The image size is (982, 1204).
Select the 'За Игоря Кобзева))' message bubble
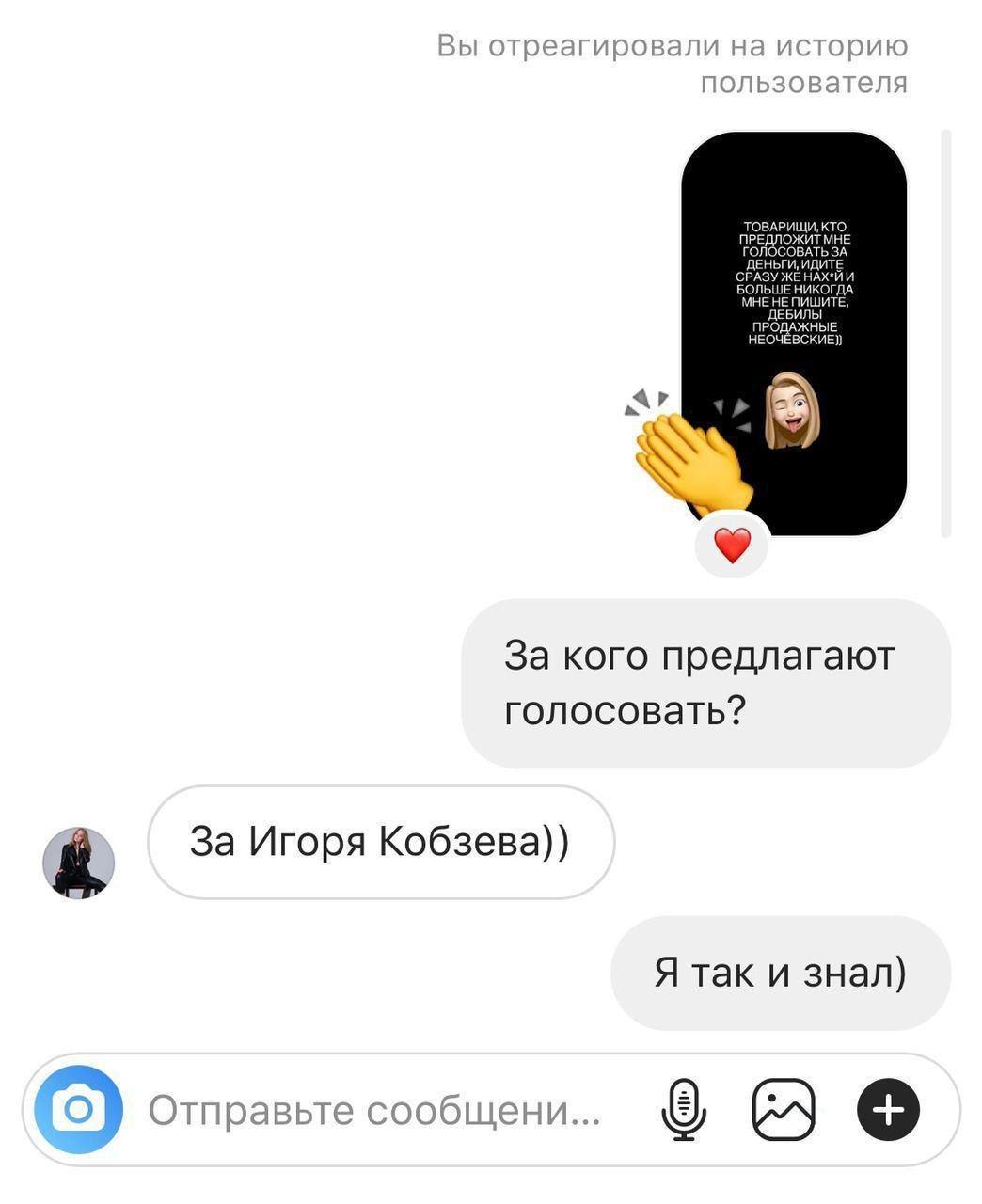381,842
